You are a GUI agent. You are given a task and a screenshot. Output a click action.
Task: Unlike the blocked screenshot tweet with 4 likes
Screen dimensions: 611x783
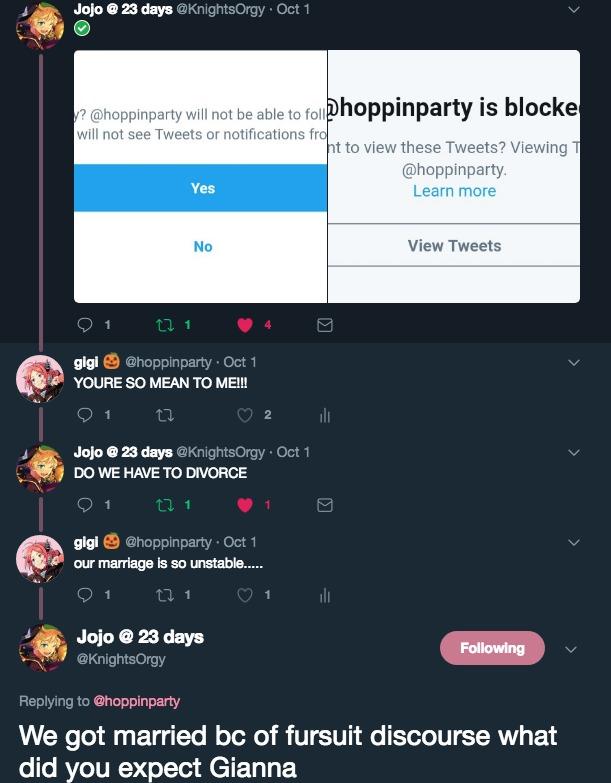click(245, 325)
